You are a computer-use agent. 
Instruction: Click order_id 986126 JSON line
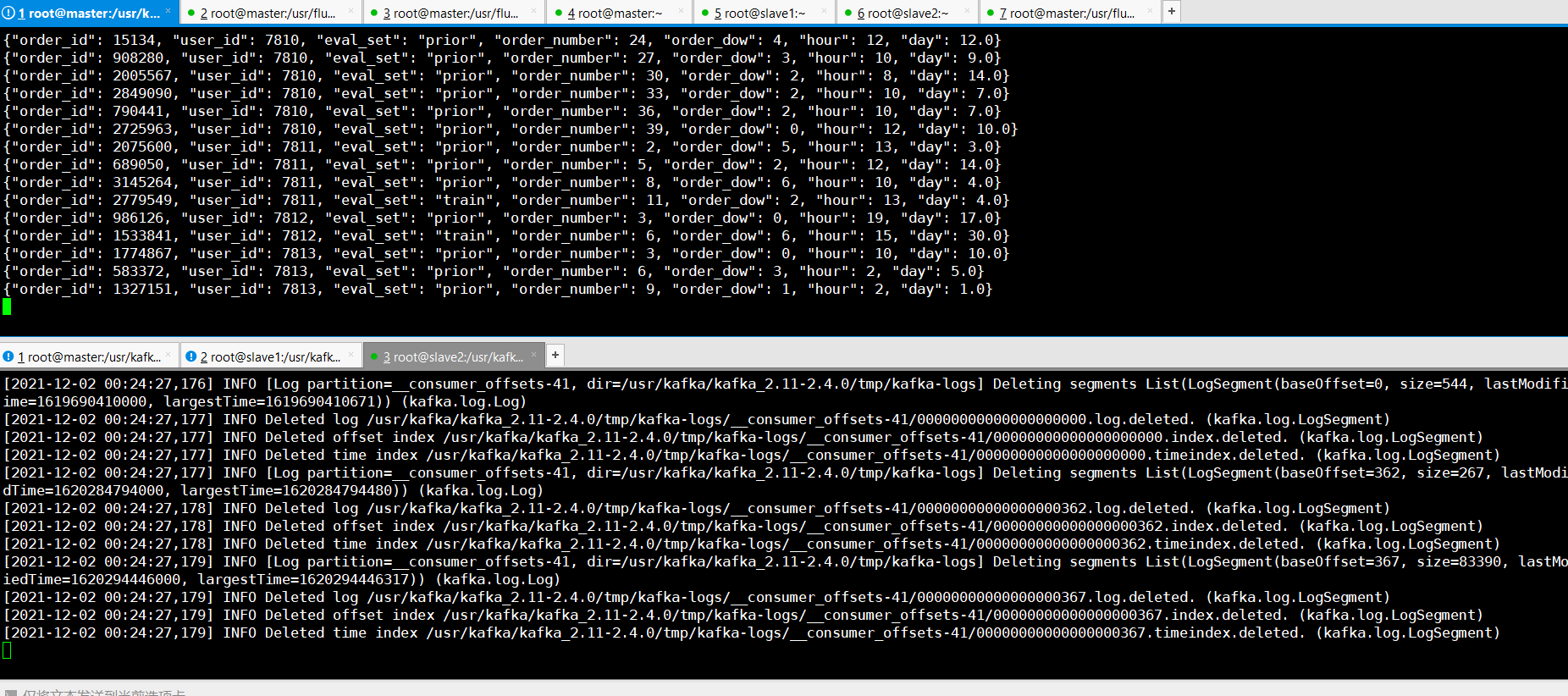tap(502, 218)
